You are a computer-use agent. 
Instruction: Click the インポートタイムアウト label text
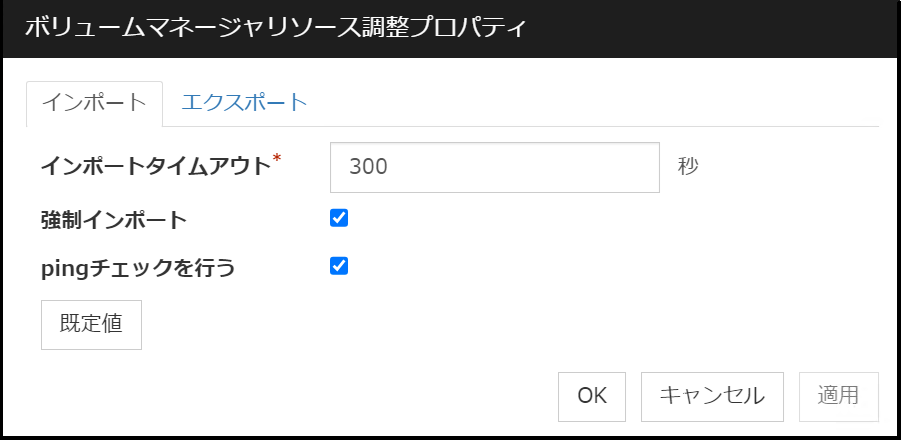click(156, 167)
